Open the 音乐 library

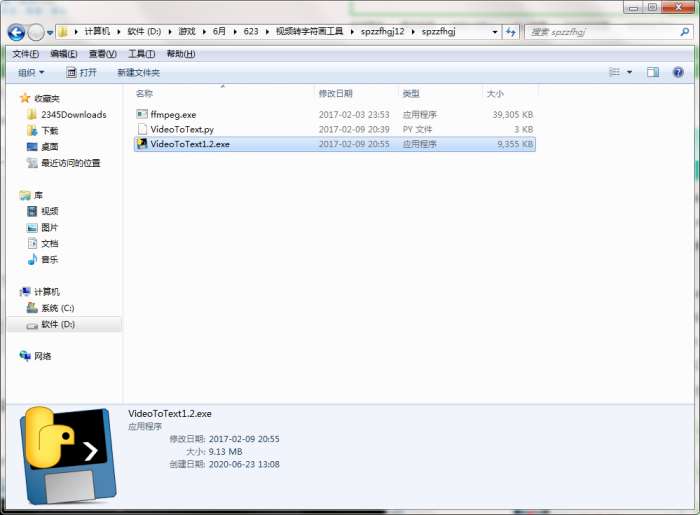click(50, 260)
